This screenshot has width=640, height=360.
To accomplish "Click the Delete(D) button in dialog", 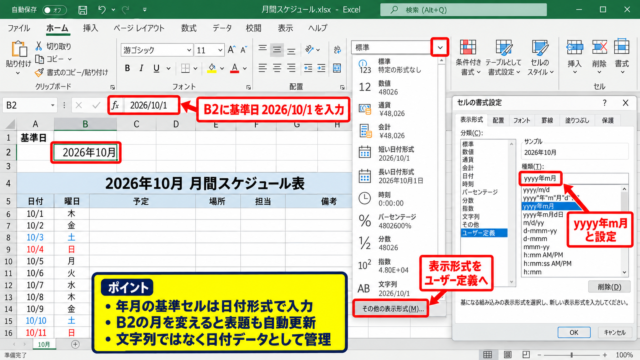I will click(x=609, y=287).
